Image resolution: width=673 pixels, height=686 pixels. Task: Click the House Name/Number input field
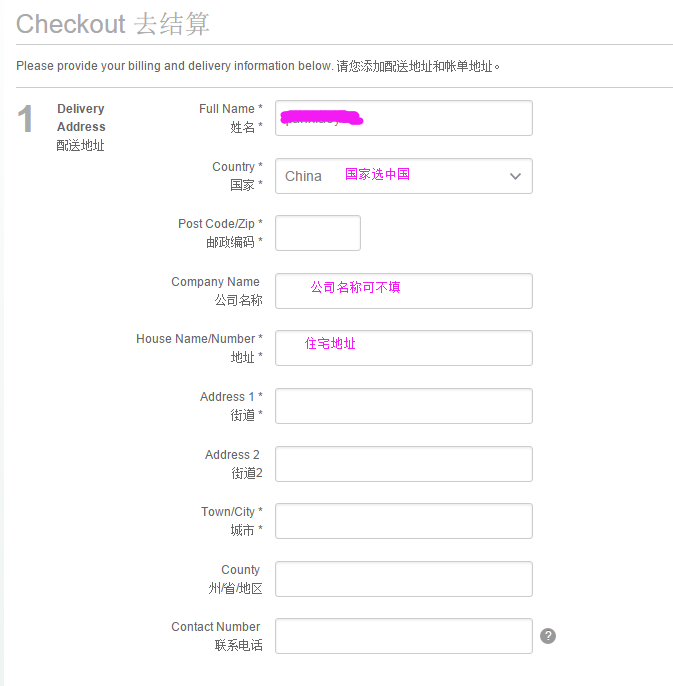pos(403,348)
